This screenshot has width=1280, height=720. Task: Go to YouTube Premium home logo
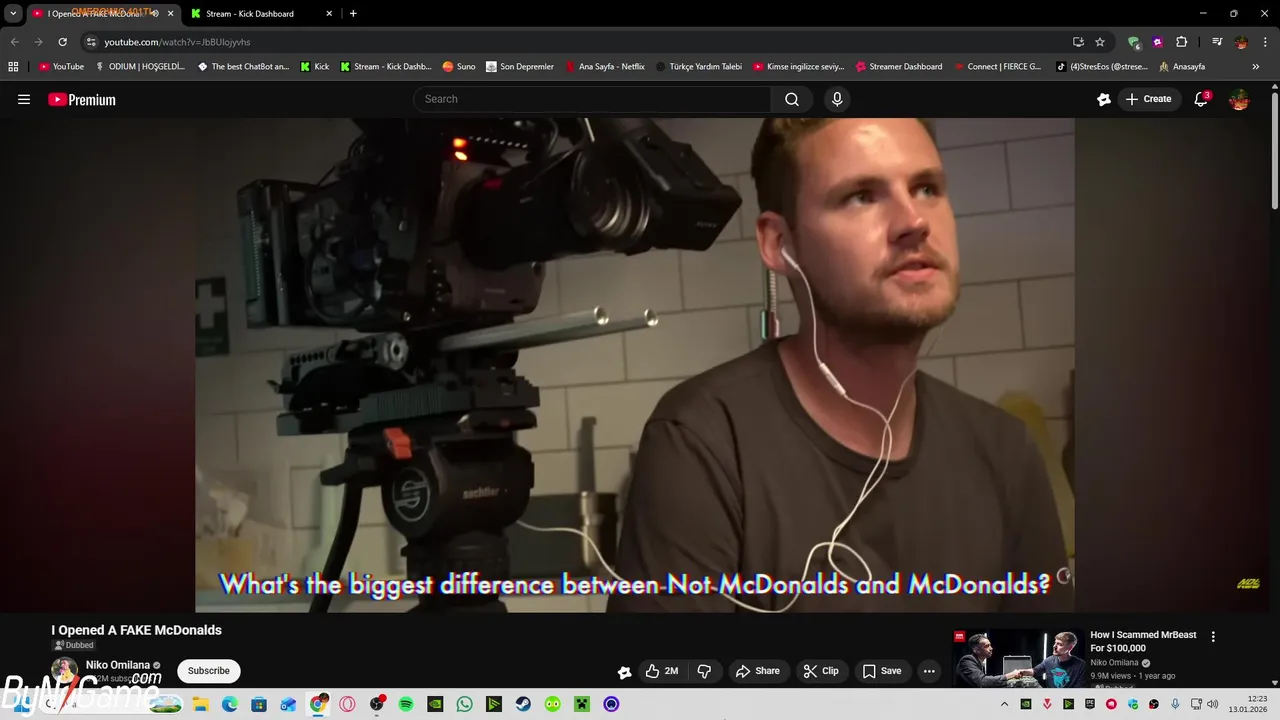click(82, 99)
